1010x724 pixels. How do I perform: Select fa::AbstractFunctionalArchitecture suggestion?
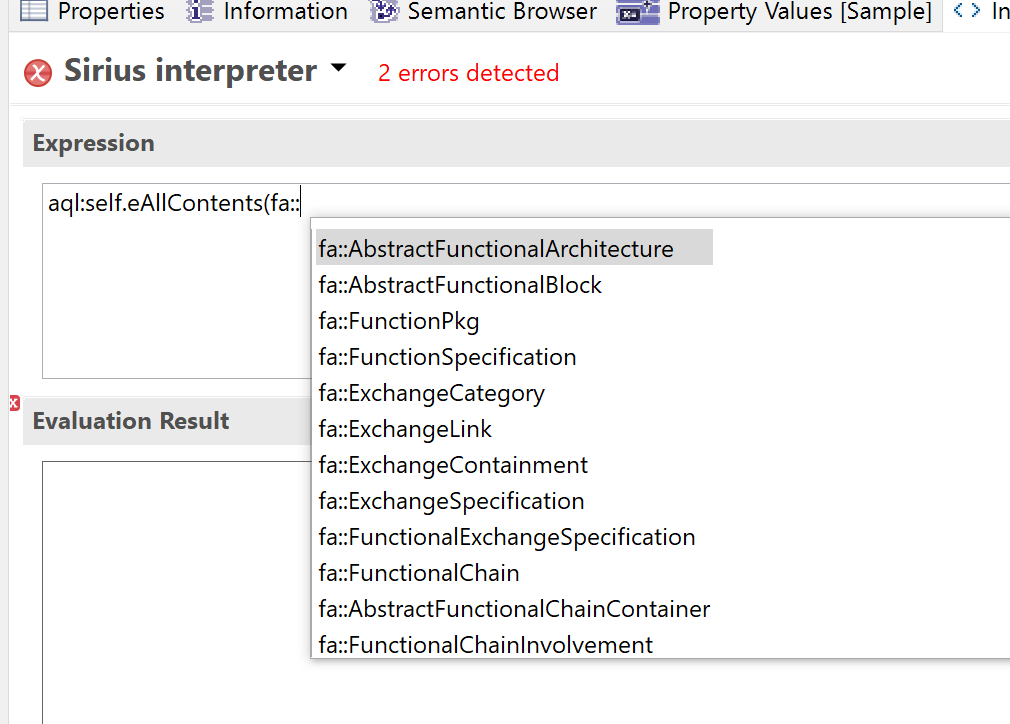tap(496, 249)
